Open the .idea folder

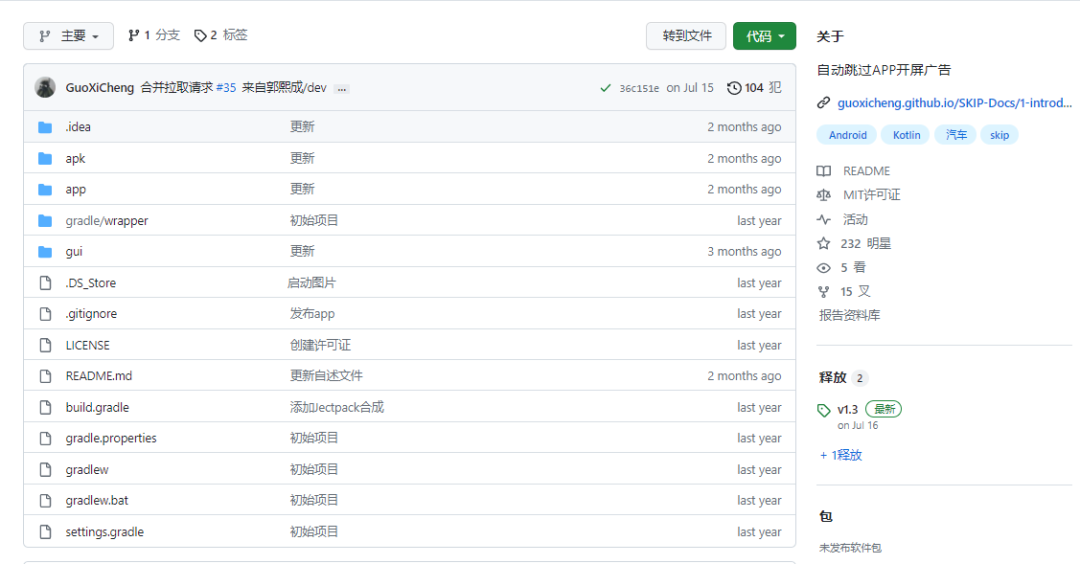(x=78, y=127)
